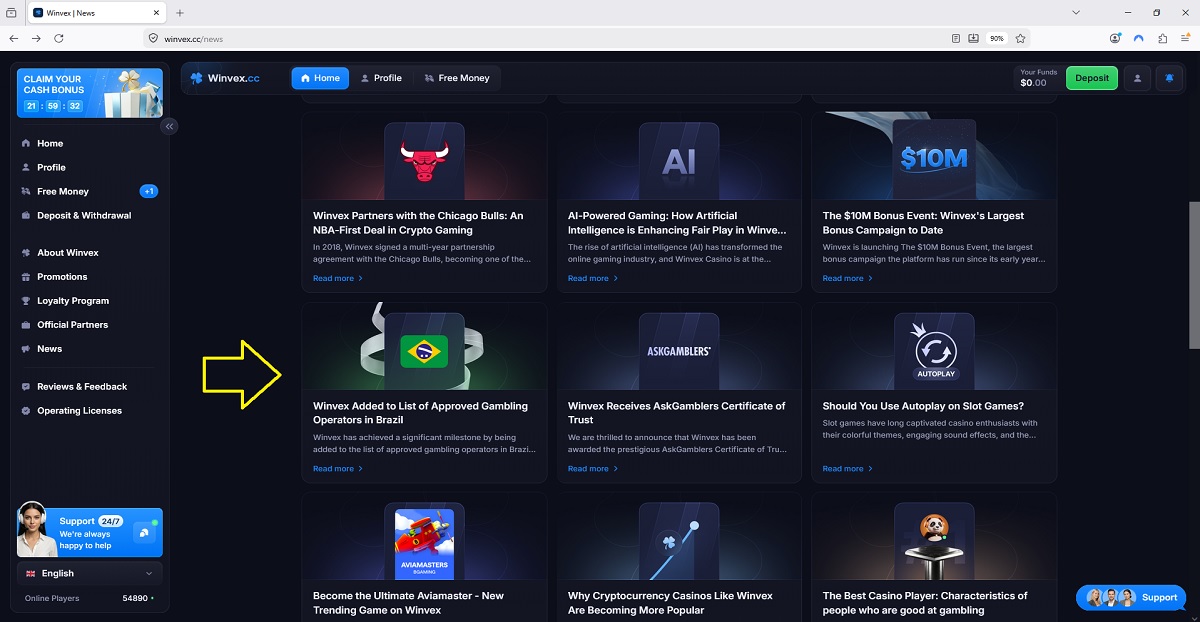The image size is (1200, 622).
Task: Click the Online Players 54890 counter
Action: (x=90, y=598)
